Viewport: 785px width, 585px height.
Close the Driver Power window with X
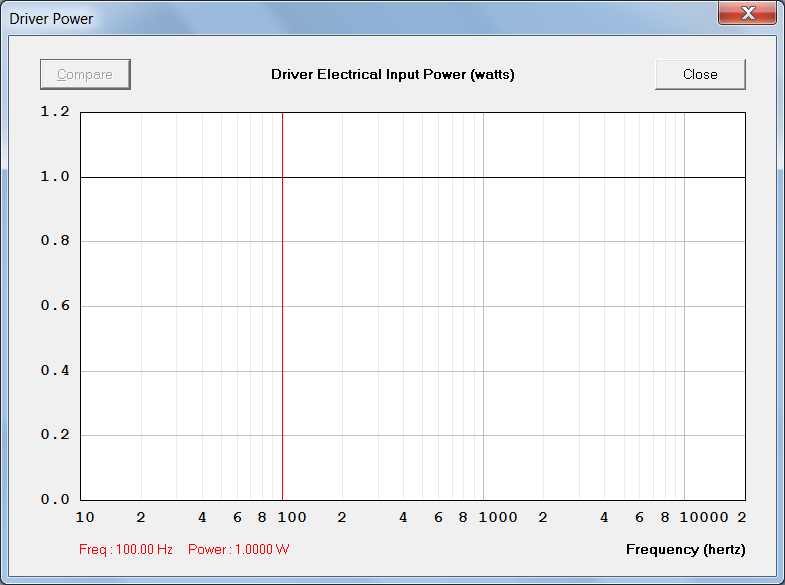747,13
